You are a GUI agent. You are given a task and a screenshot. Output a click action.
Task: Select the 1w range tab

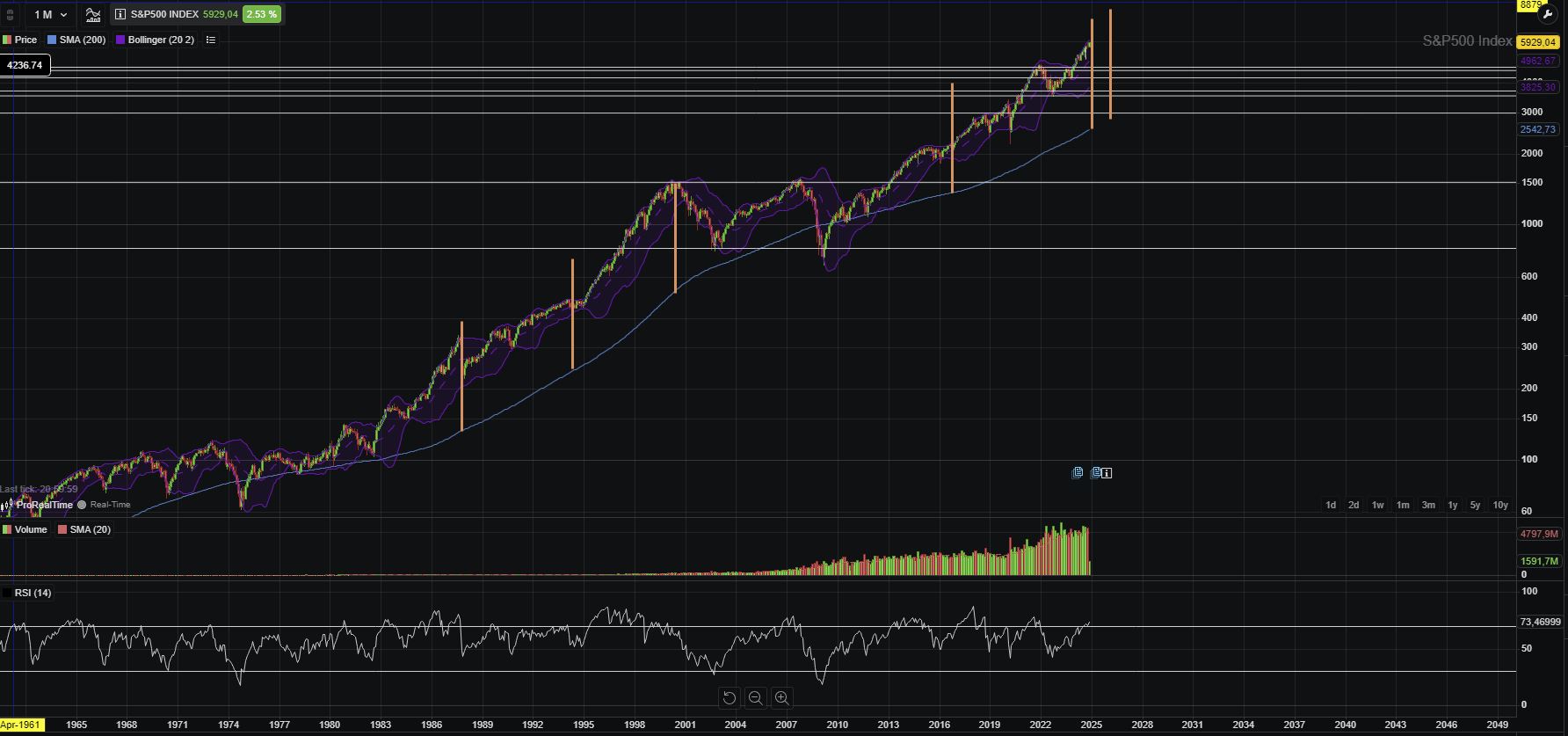pos(1378,505)
